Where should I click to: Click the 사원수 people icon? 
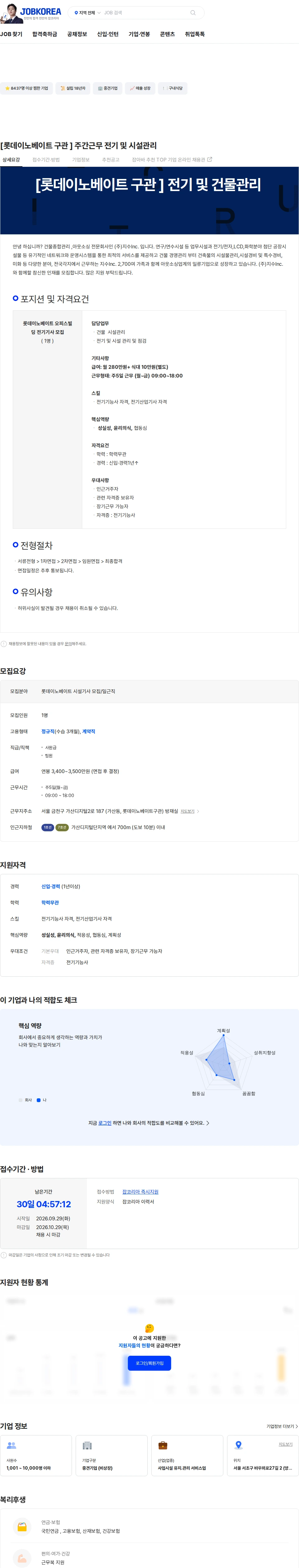coord(12,1445)
